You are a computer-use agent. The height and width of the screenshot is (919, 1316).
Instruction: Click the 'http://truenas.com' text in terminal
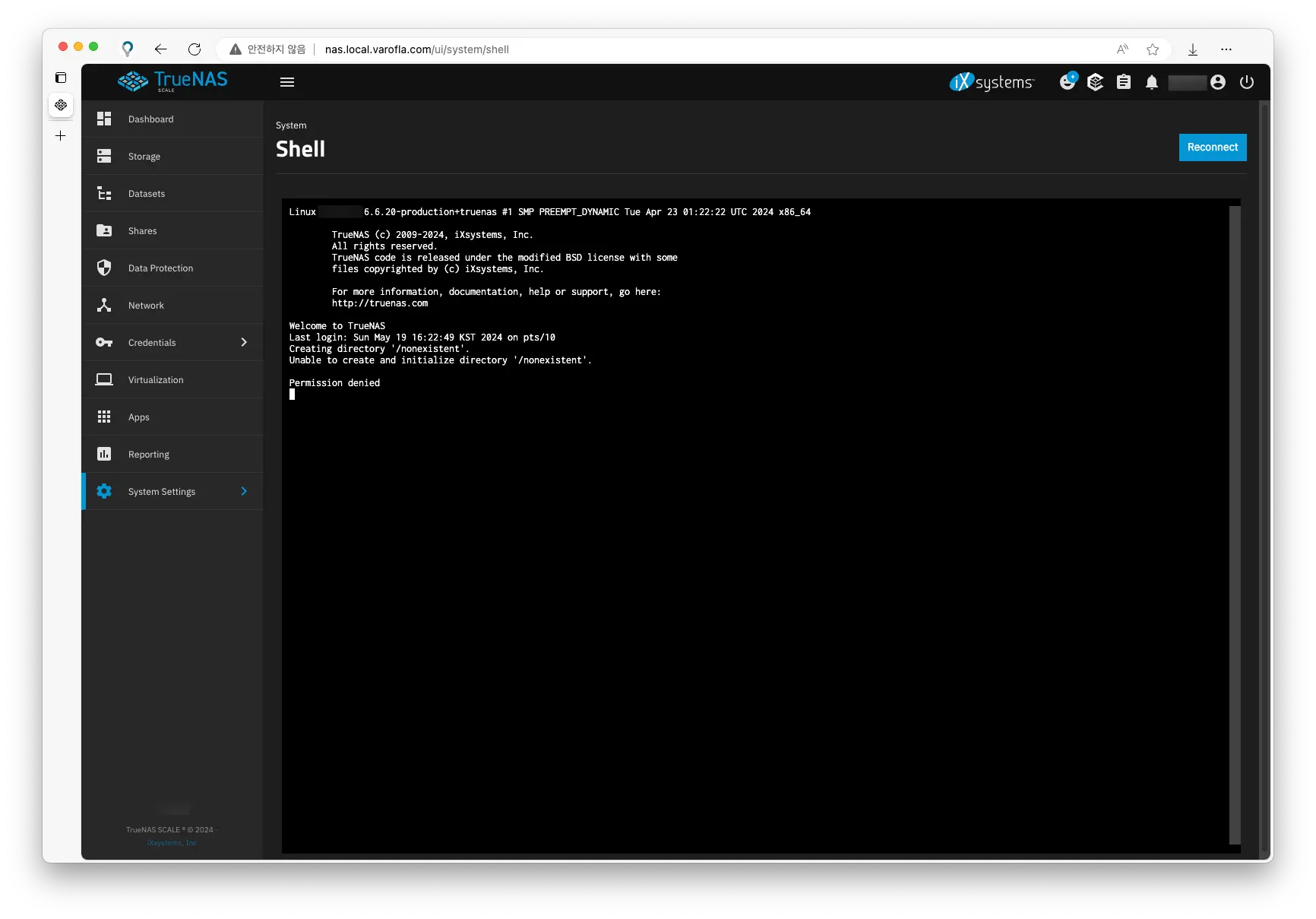[x=380, y=303]
